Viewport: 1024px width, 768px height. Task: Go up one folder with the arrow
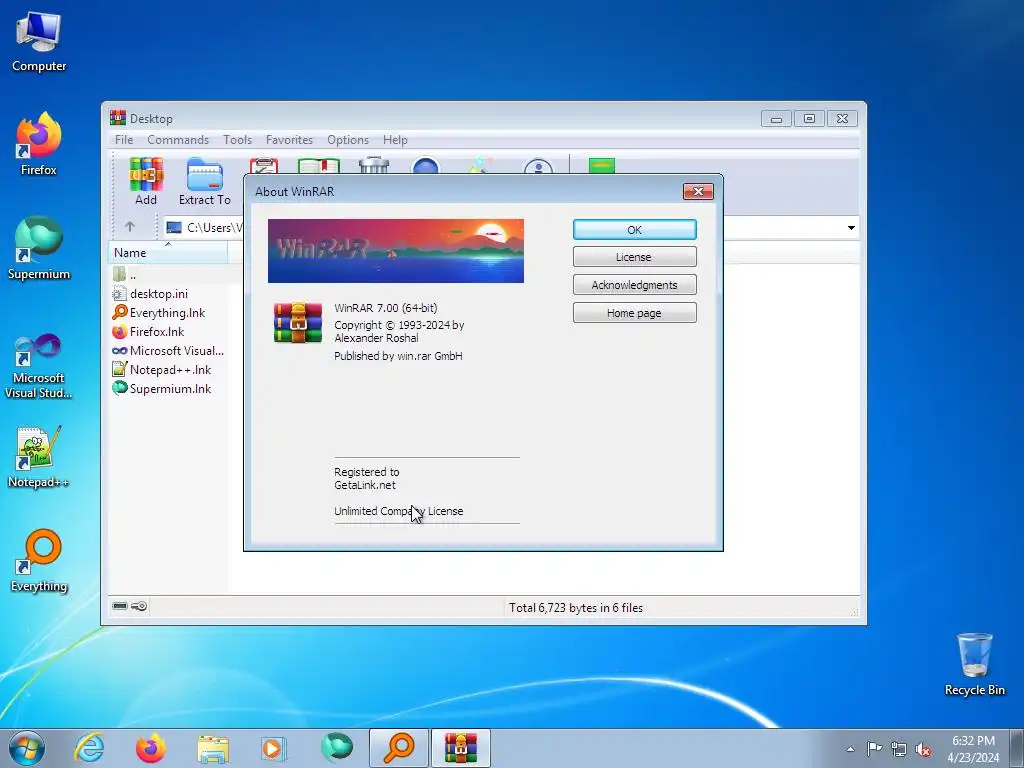pyautogui.click(x=130, y=227)
